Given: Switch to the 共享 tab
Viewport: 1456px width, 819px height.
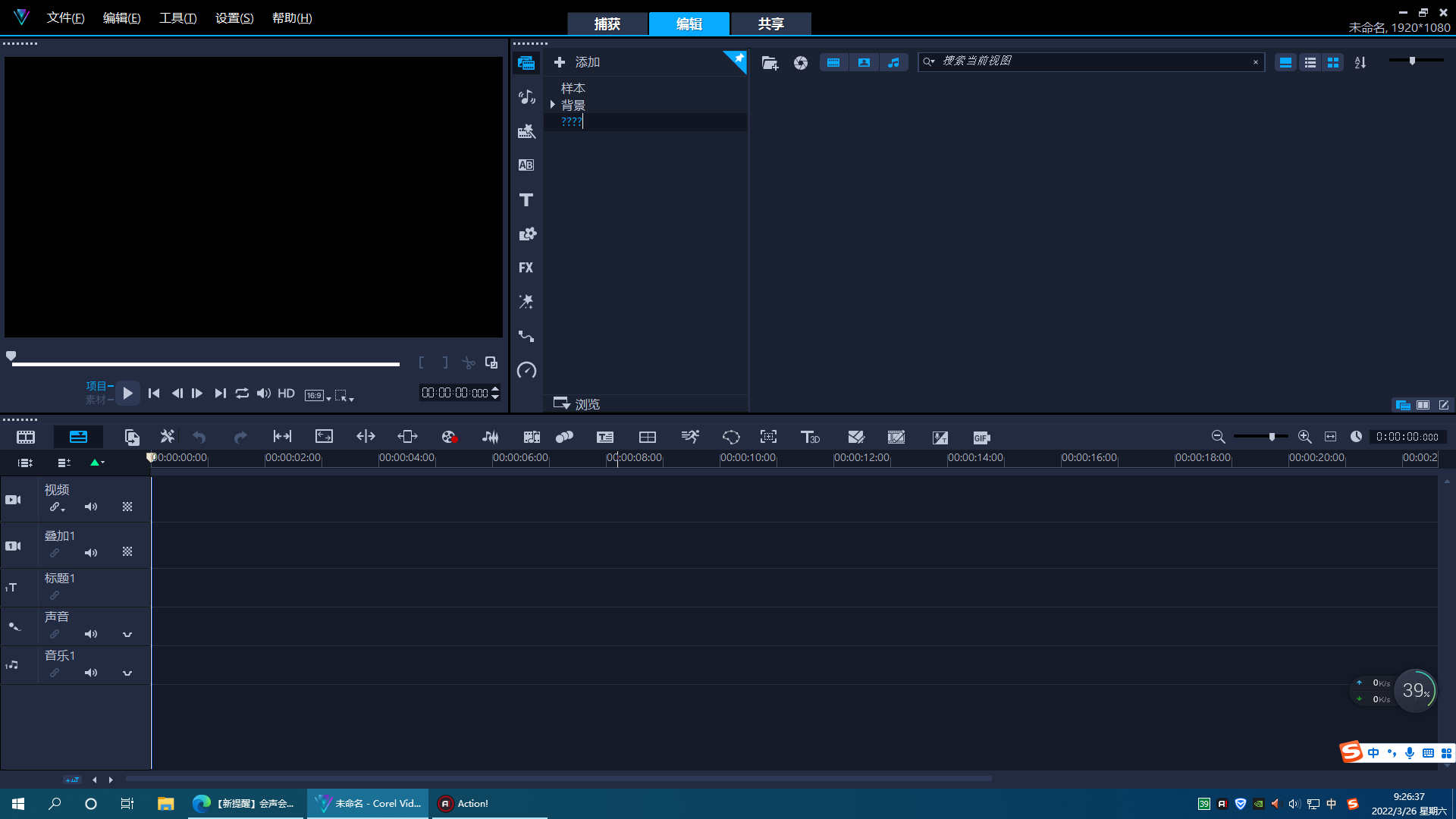Looking at the screenshot, I should click(x=771, y=24).
